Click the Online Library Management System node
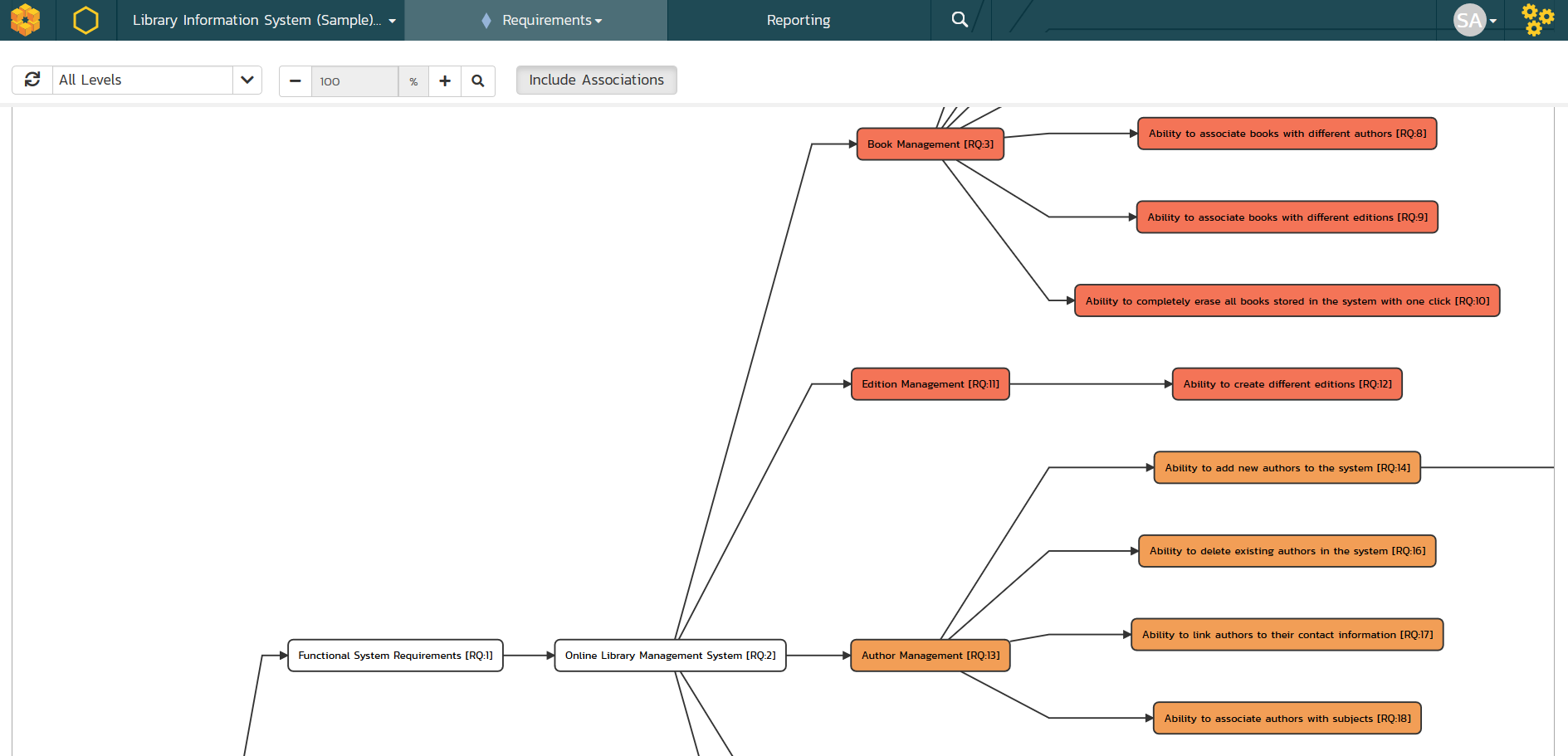The height and width of the screenshot is (756, 1568). click(x=670, y=656)
